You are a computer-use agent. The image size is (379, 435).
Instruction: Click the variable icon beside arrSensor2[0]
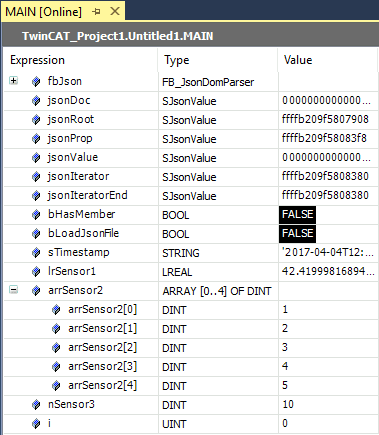(x=56, y=310)
